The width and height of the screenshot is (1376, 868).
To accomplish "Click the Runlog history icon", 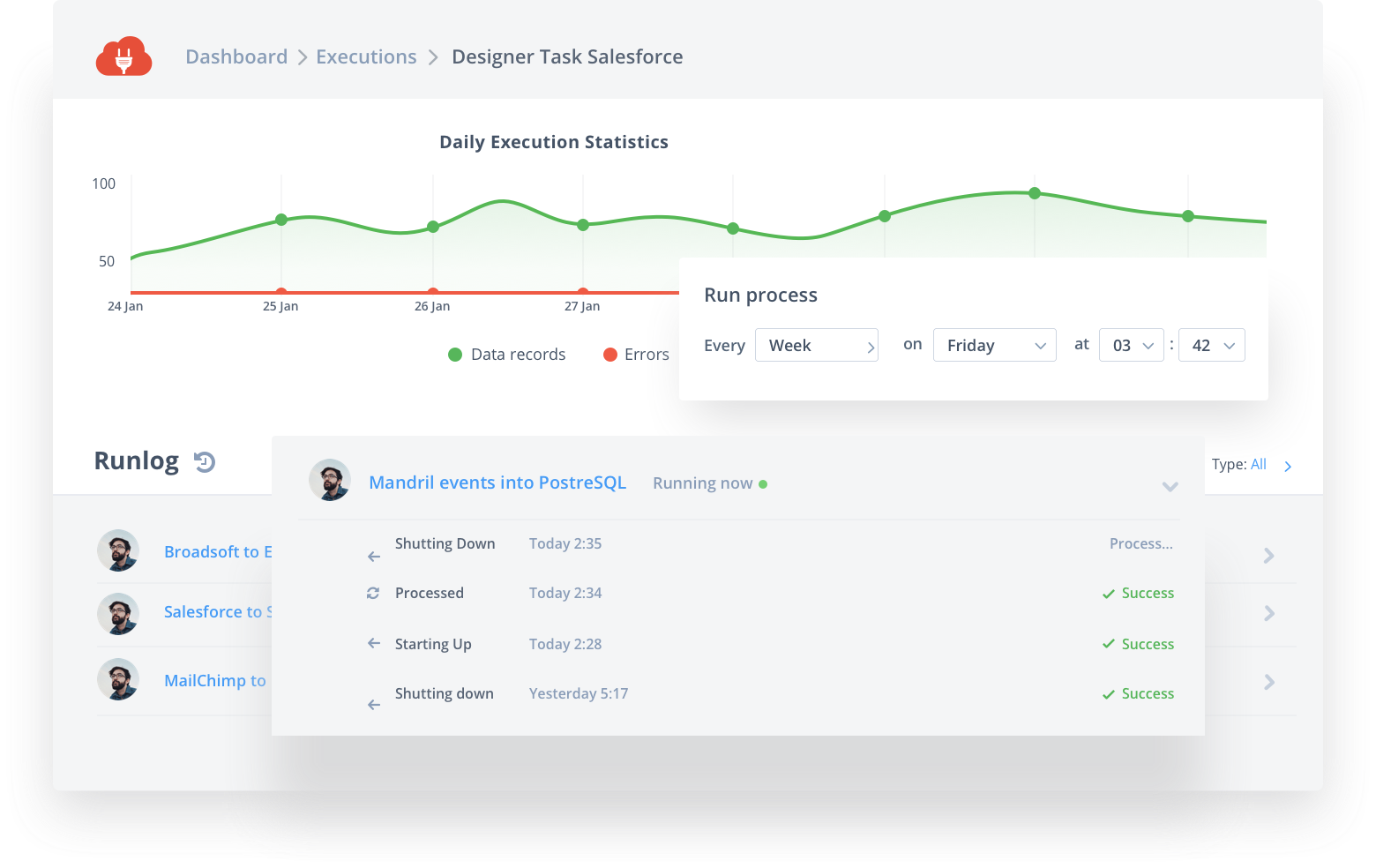I will point(205,461).
